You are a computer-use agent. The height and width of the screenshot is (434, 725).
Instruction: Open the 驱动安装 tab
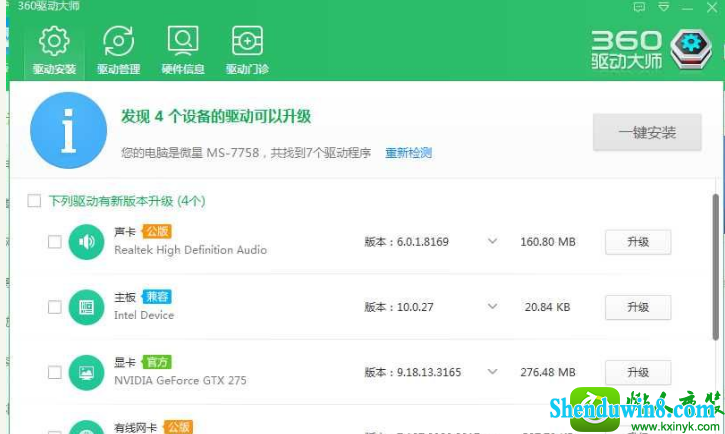pos(54,51)
